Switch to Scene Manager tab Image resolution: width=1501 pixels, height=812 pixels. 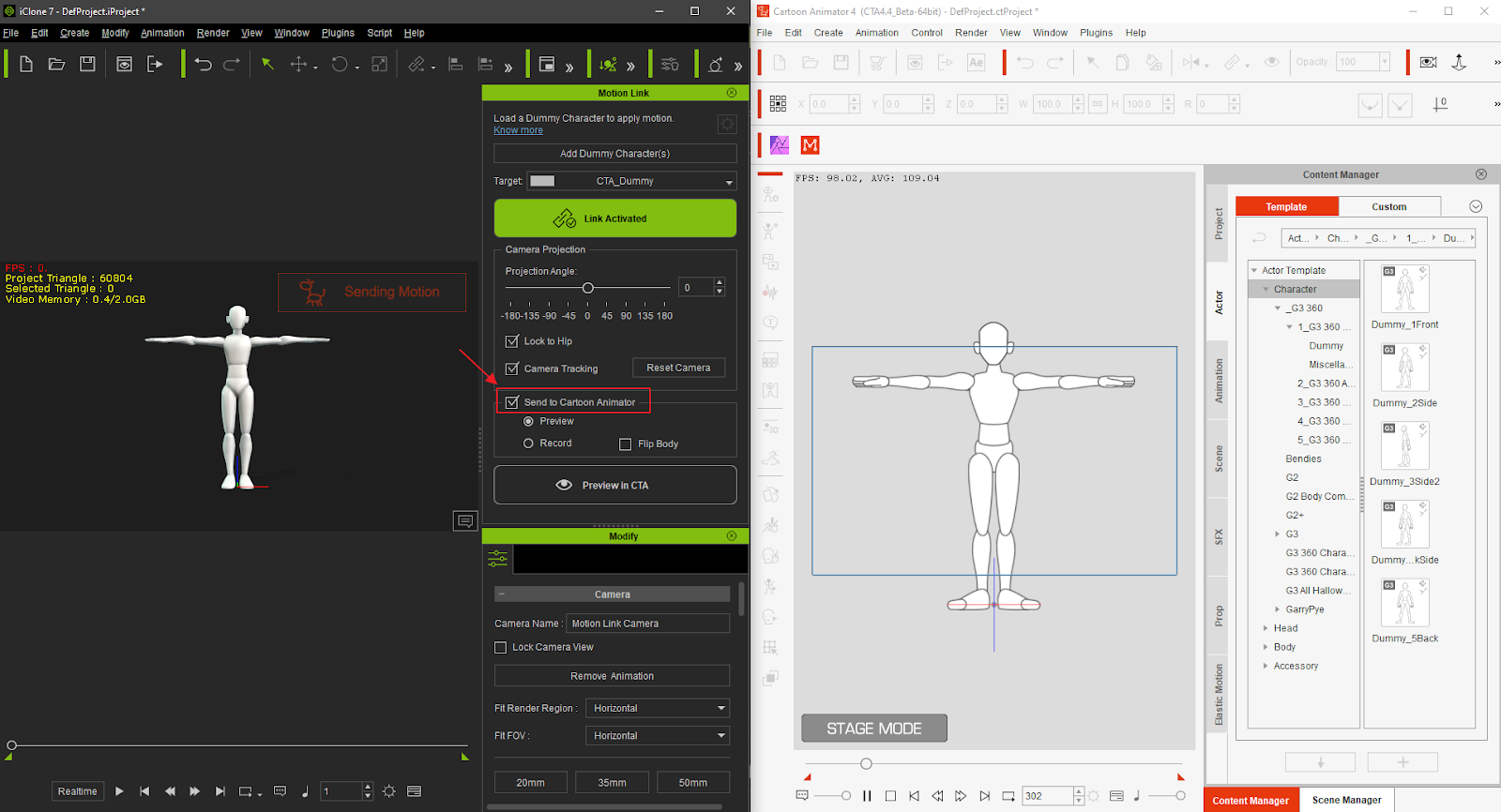pyautogui.click(x=1347, y=800)
